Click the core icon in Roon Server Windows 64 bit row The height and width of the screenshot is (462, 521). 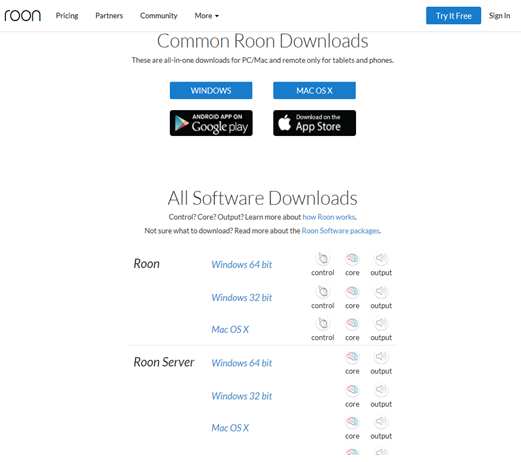[352, 357]
